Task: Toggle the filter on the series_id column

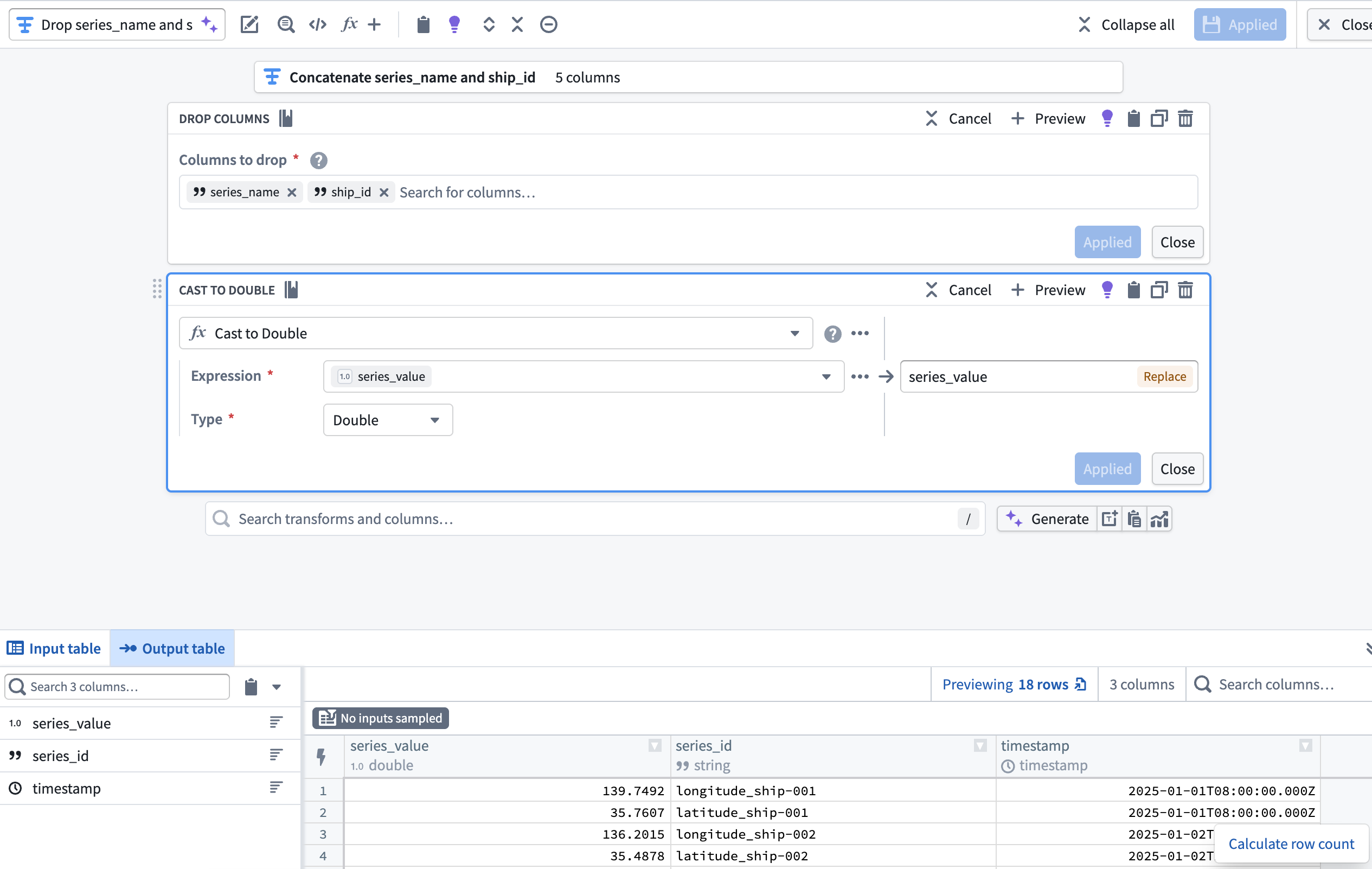Action: (x=979, y=745)
